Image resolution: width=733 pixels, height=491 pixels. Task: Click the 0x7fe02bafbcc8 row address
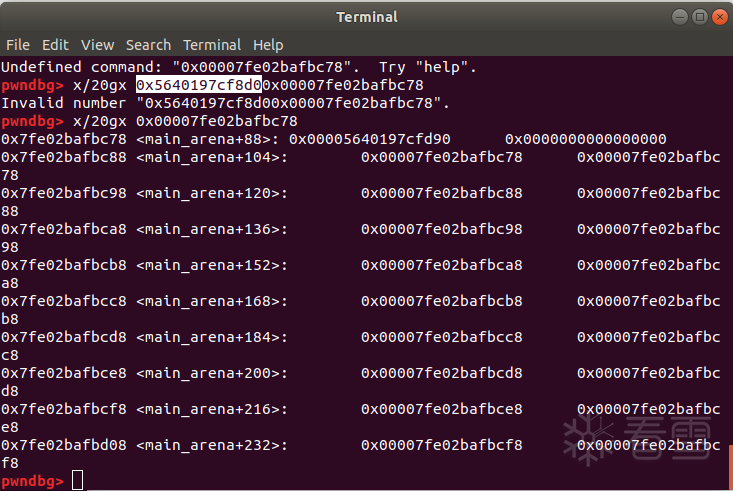[64, 301]
